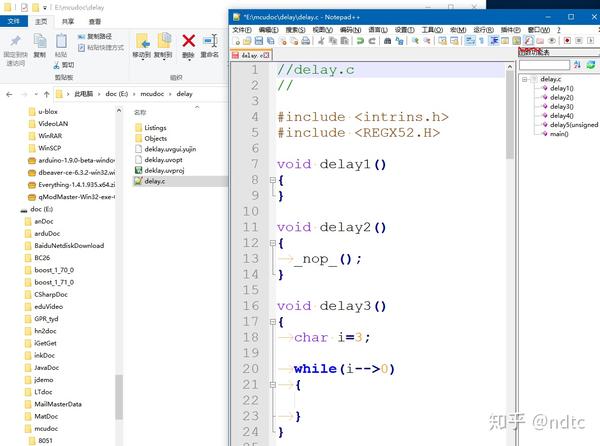This screenshot has height=446, width=600.
Task: Click Start Recording macro red dot icon
Action: click(567, 41)
